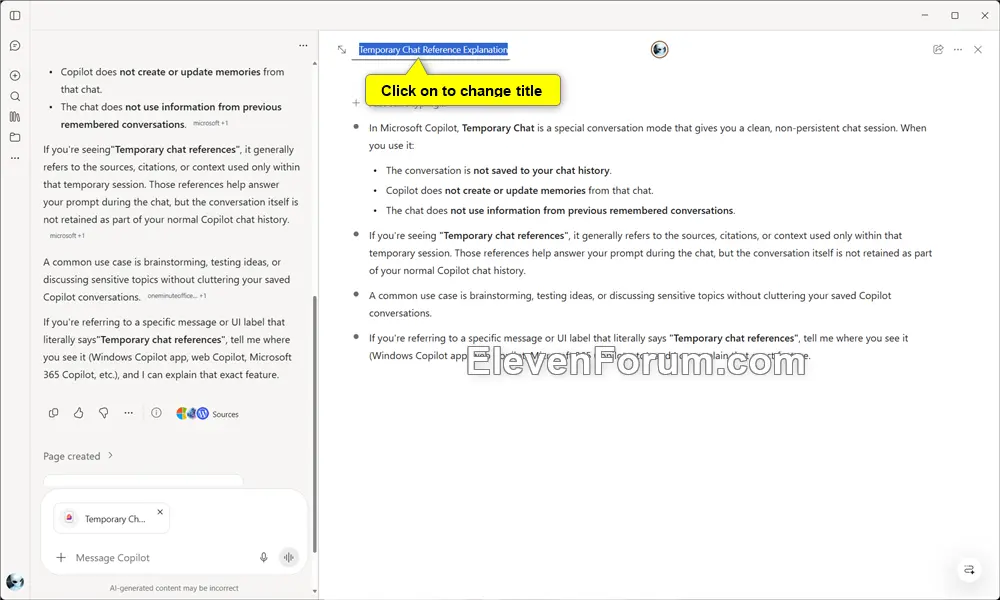
Task: Open the folder icon in sidebar
Action: [15, 137]
